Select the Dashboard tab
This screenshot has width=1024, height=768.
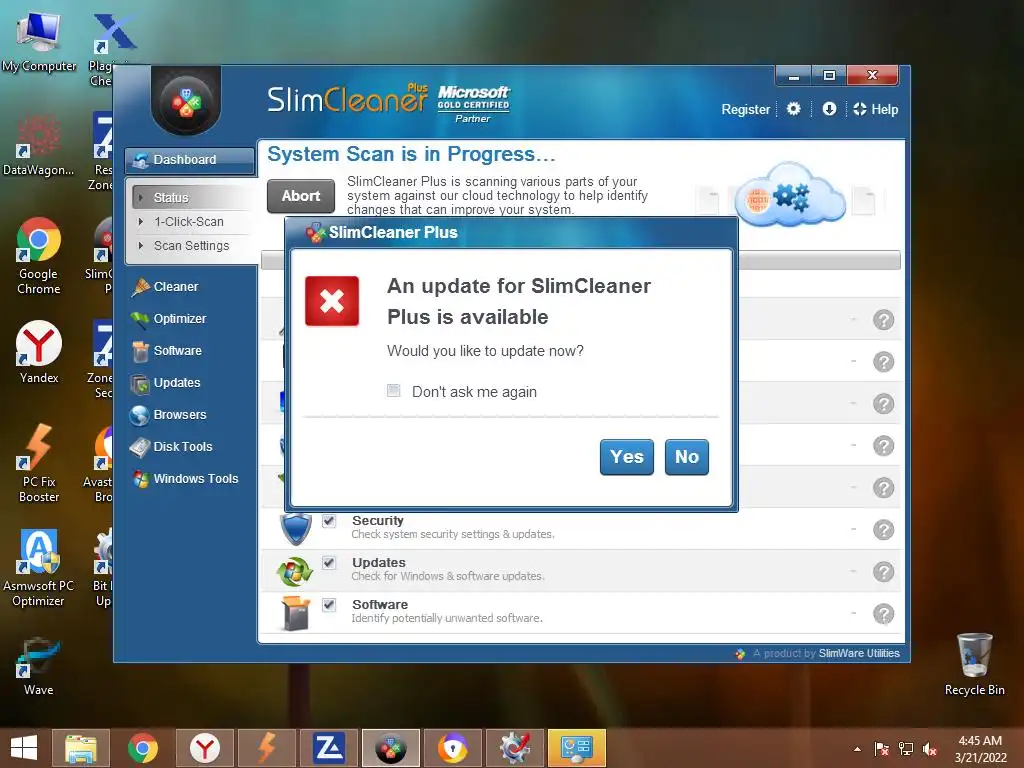[x=190, y=160]
